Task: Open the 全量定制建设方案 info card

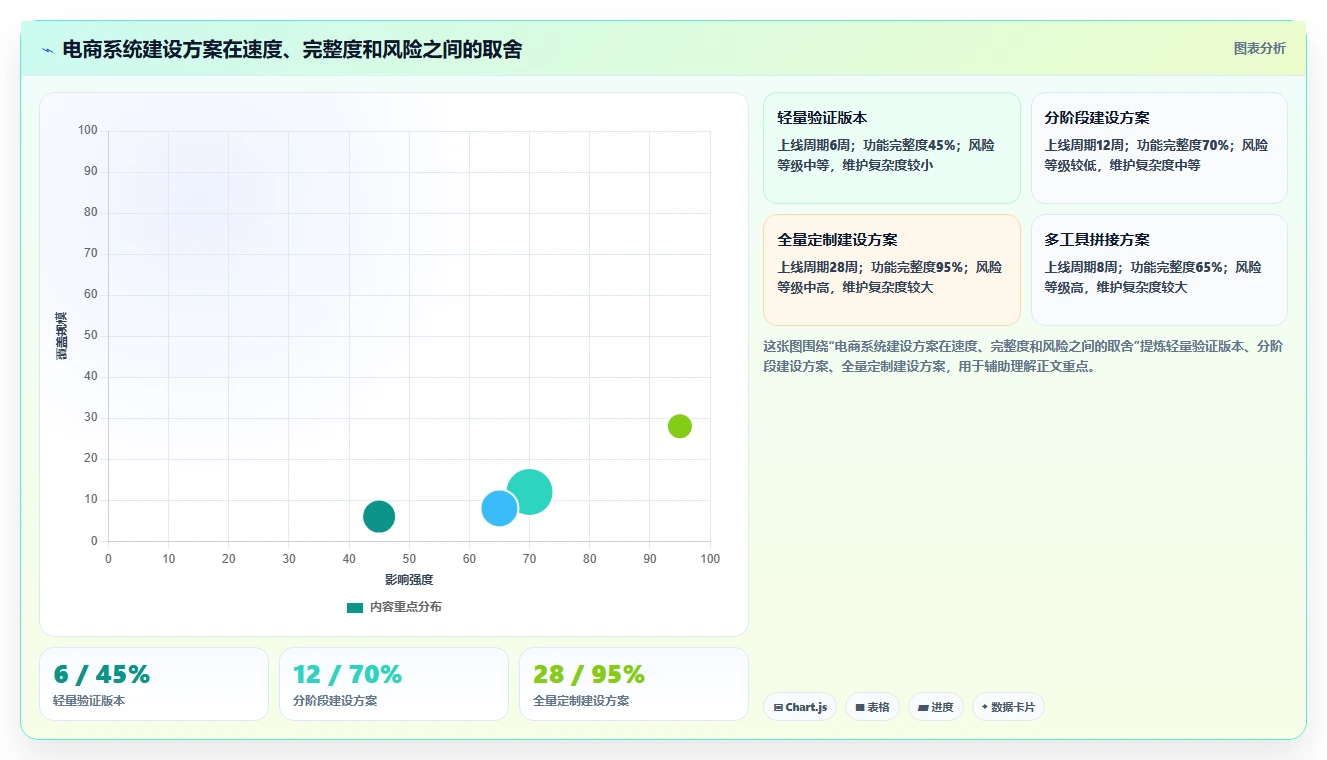Action: [892, 270]
